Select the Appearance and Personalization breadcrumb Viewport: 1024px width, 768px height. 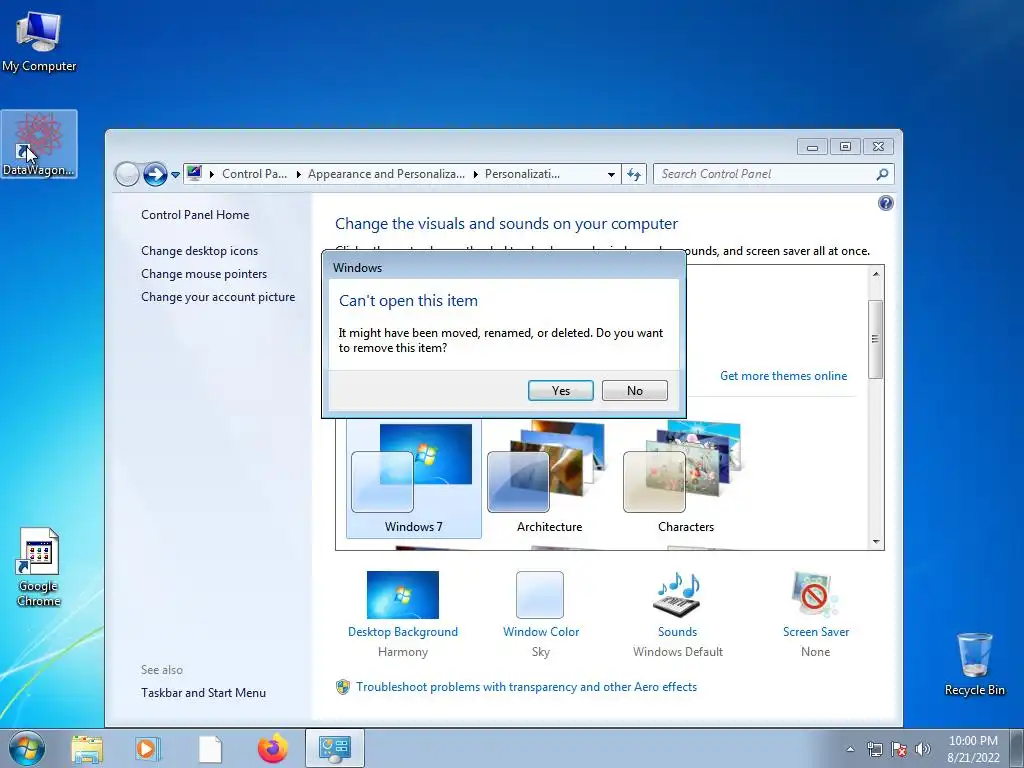click(x=386, y=174)
